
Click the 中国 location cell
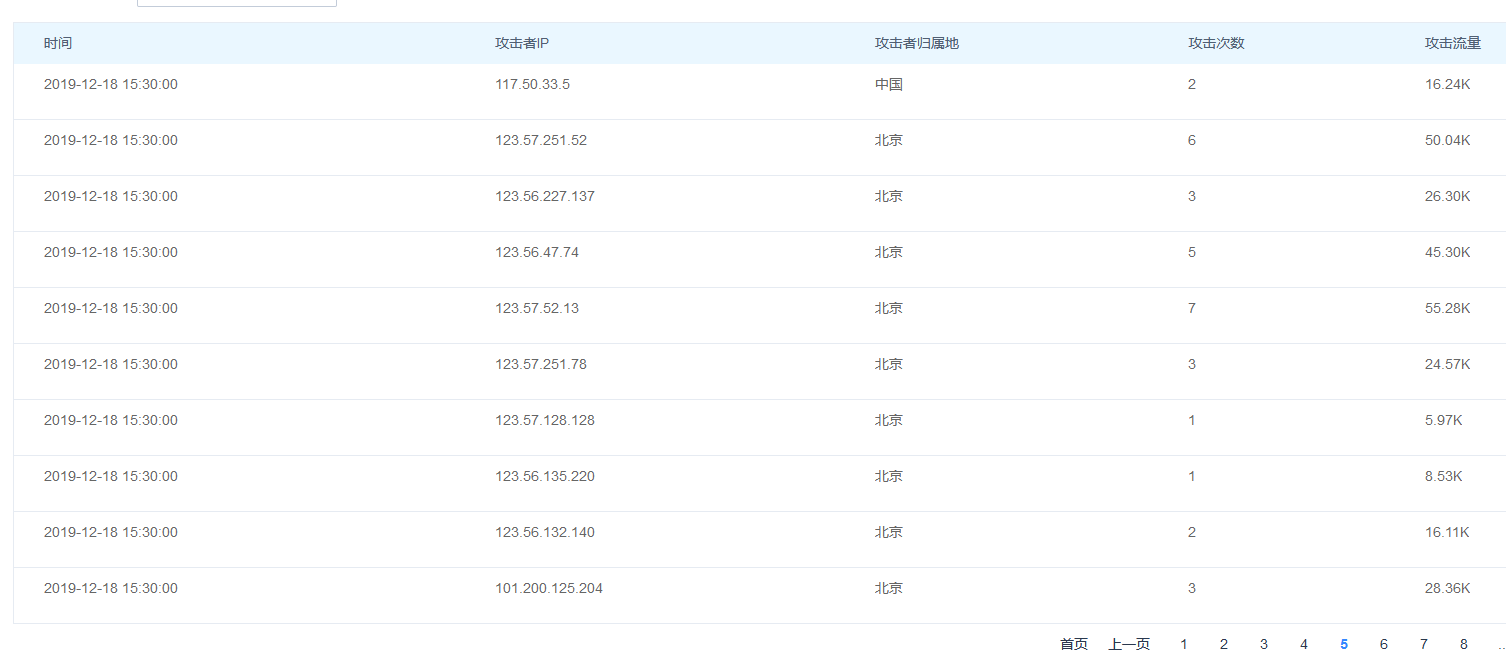888,84
